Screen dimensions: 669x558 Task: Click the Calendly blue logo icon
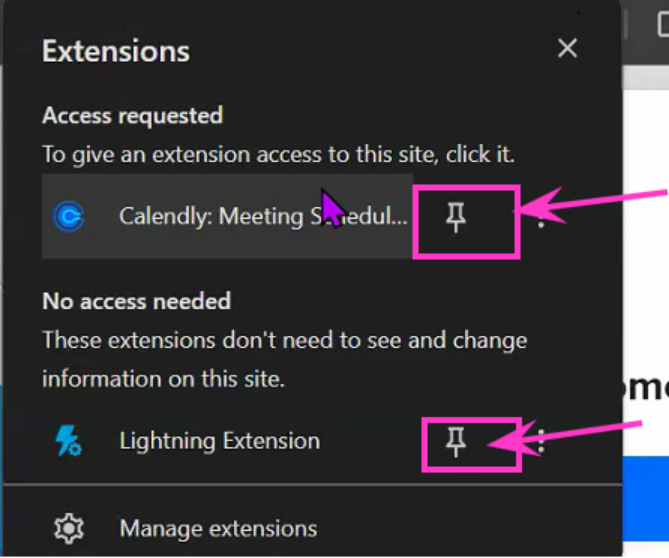pyautogui.click(x=69, y=216)
